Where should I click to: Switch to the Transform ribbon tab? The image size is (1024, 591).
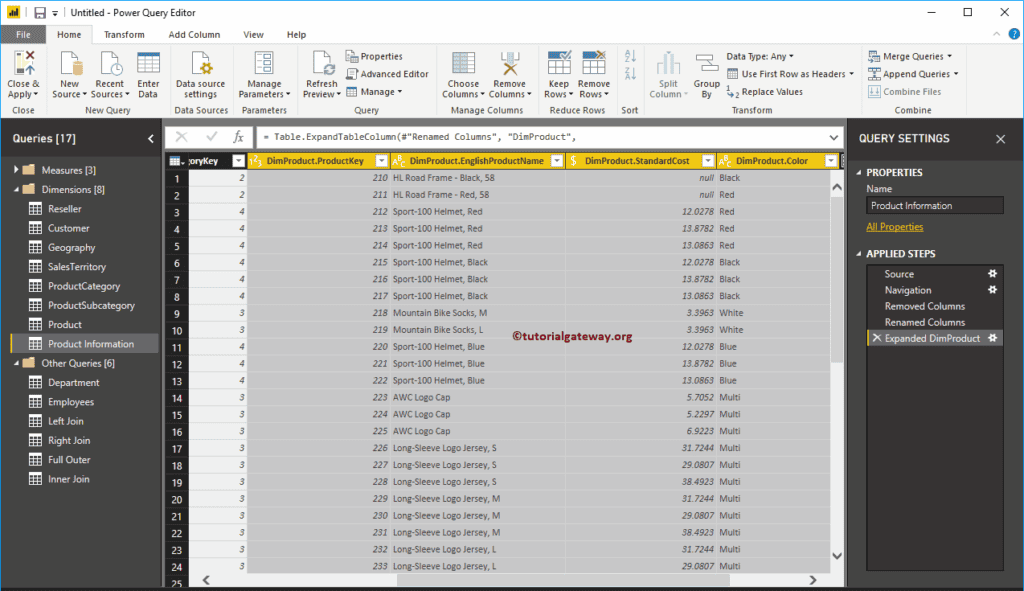pyautogui.click(x=124, y=33)
